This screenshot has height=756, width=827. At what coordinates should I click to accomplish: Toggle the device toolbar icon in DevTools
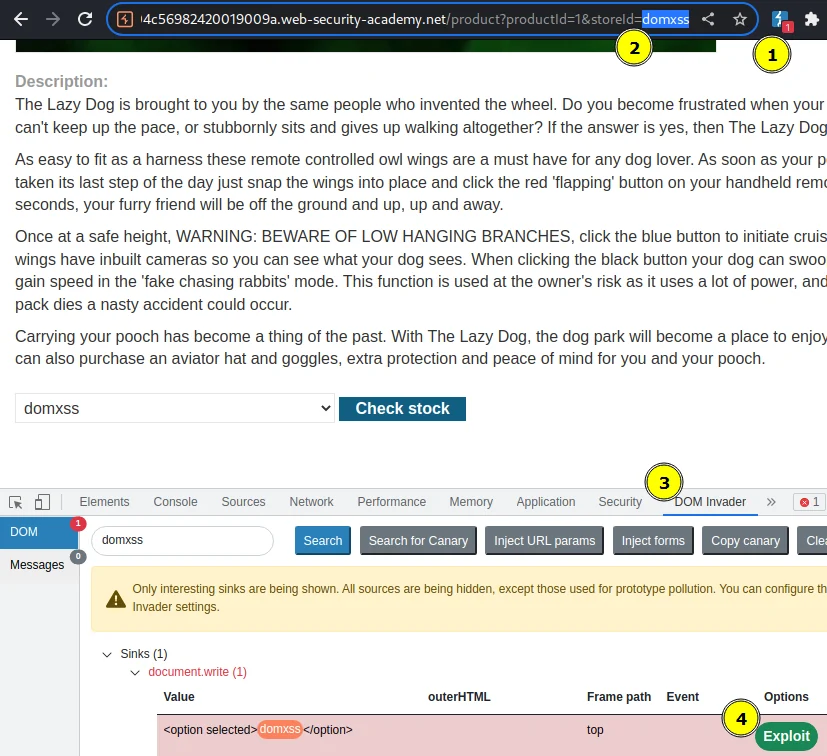point(42,502)
